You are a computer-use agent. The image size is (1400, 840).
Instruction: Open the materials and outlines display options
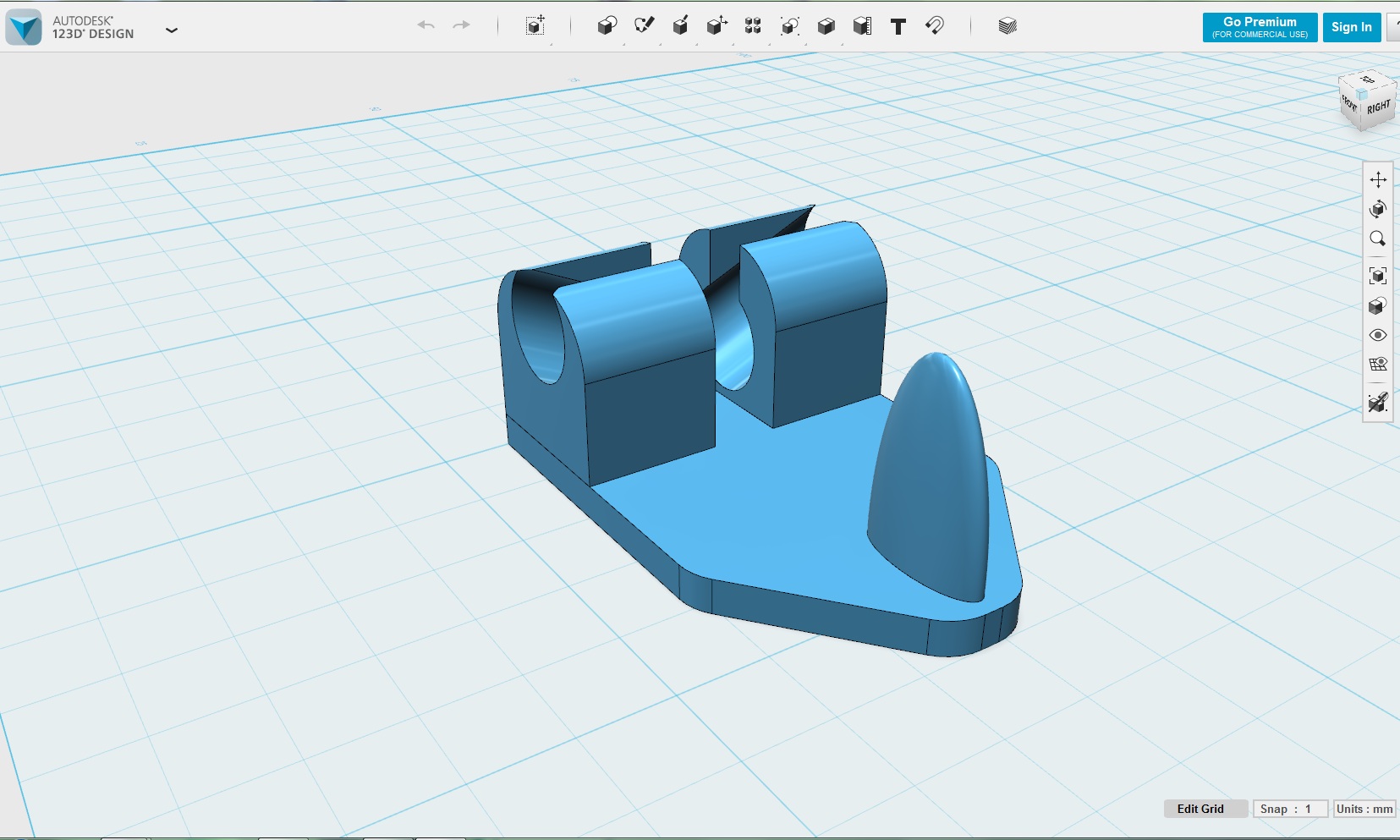tap(1378, 305)
